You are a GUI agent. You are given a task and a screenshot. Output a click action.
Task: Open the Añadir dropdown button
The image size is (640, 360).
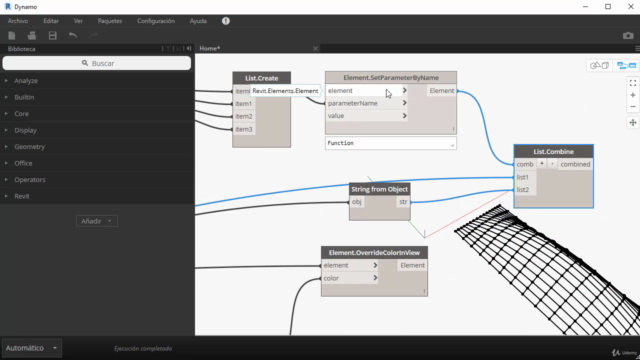(97, 221)
